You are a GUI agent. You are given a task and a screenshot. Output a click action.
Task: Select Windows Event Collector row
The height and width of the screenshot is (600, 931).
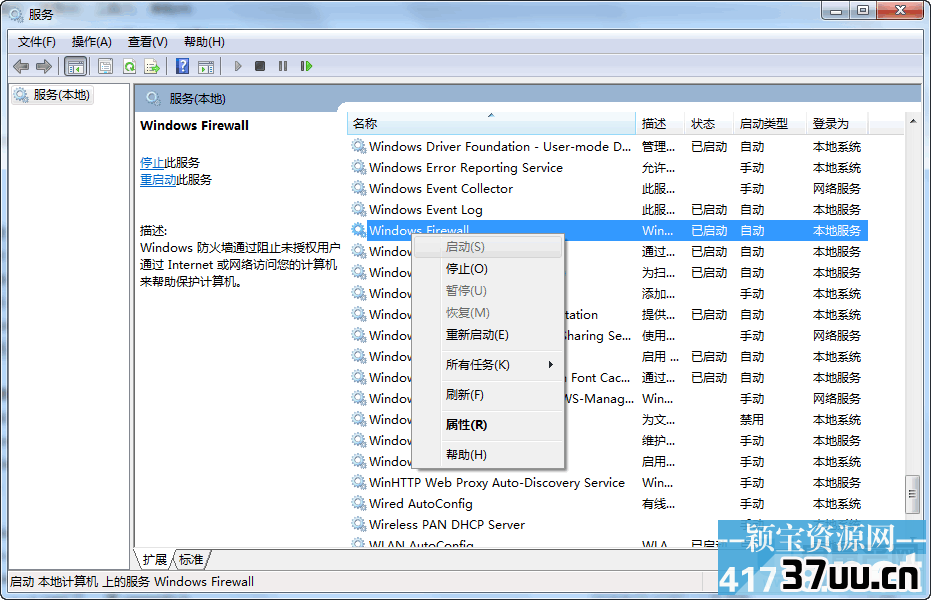[x=608, y=188]
